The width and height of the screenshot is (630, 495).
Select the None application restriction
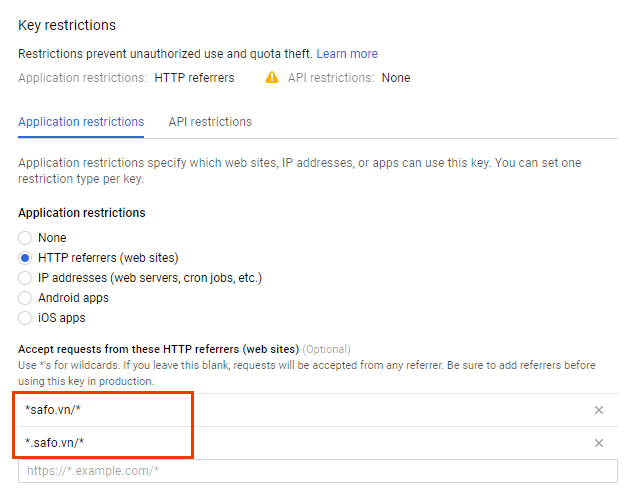[x=25, y=238]
